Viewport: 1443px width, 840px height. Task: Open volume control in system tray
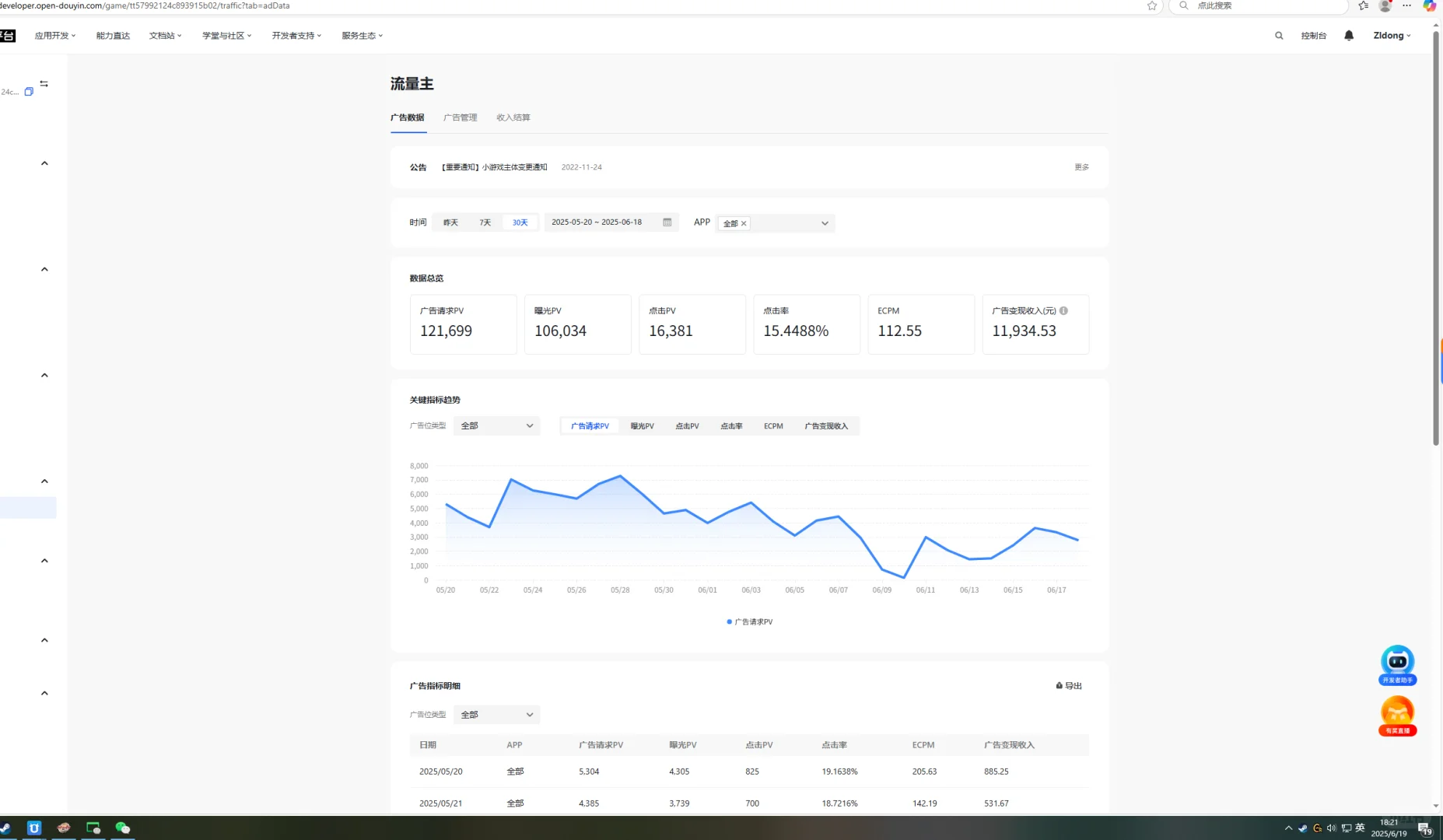(1332, 828)
